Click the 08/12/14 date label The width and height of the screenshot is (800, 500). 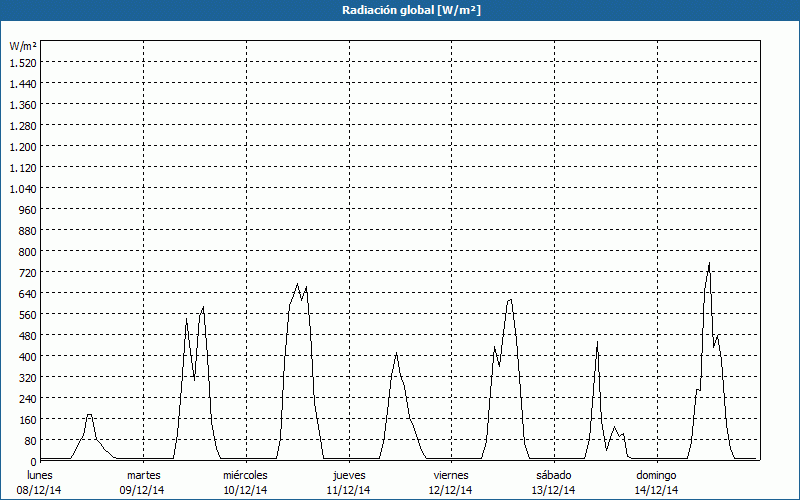point(40,490)
